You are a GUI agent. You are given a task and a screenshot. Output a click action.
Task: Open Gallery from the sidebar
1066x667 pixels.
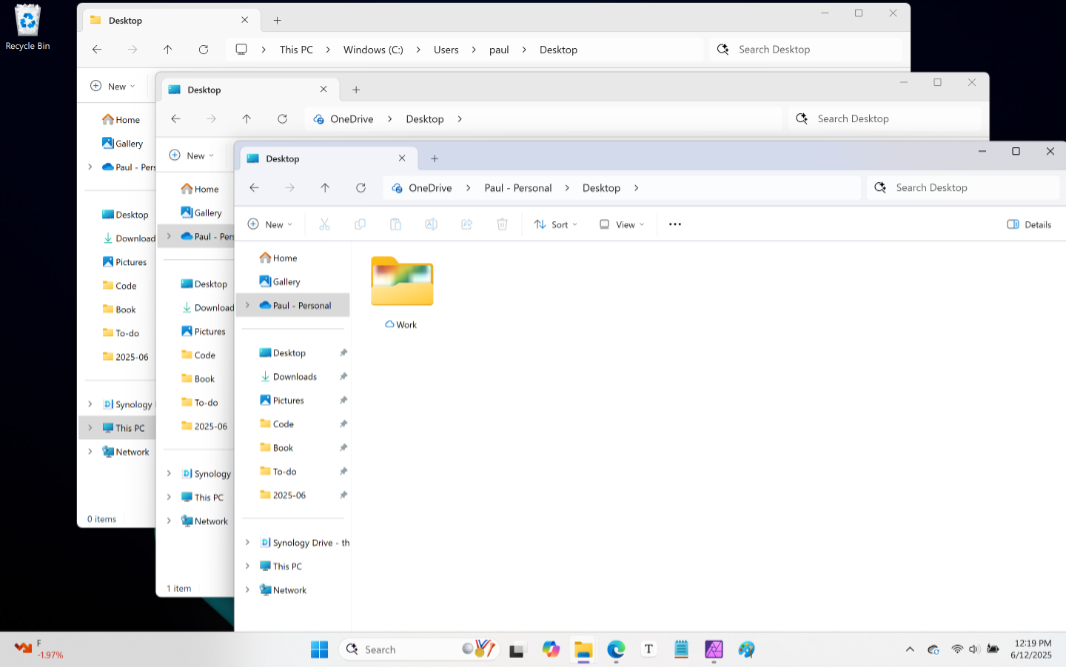point(283,281)
